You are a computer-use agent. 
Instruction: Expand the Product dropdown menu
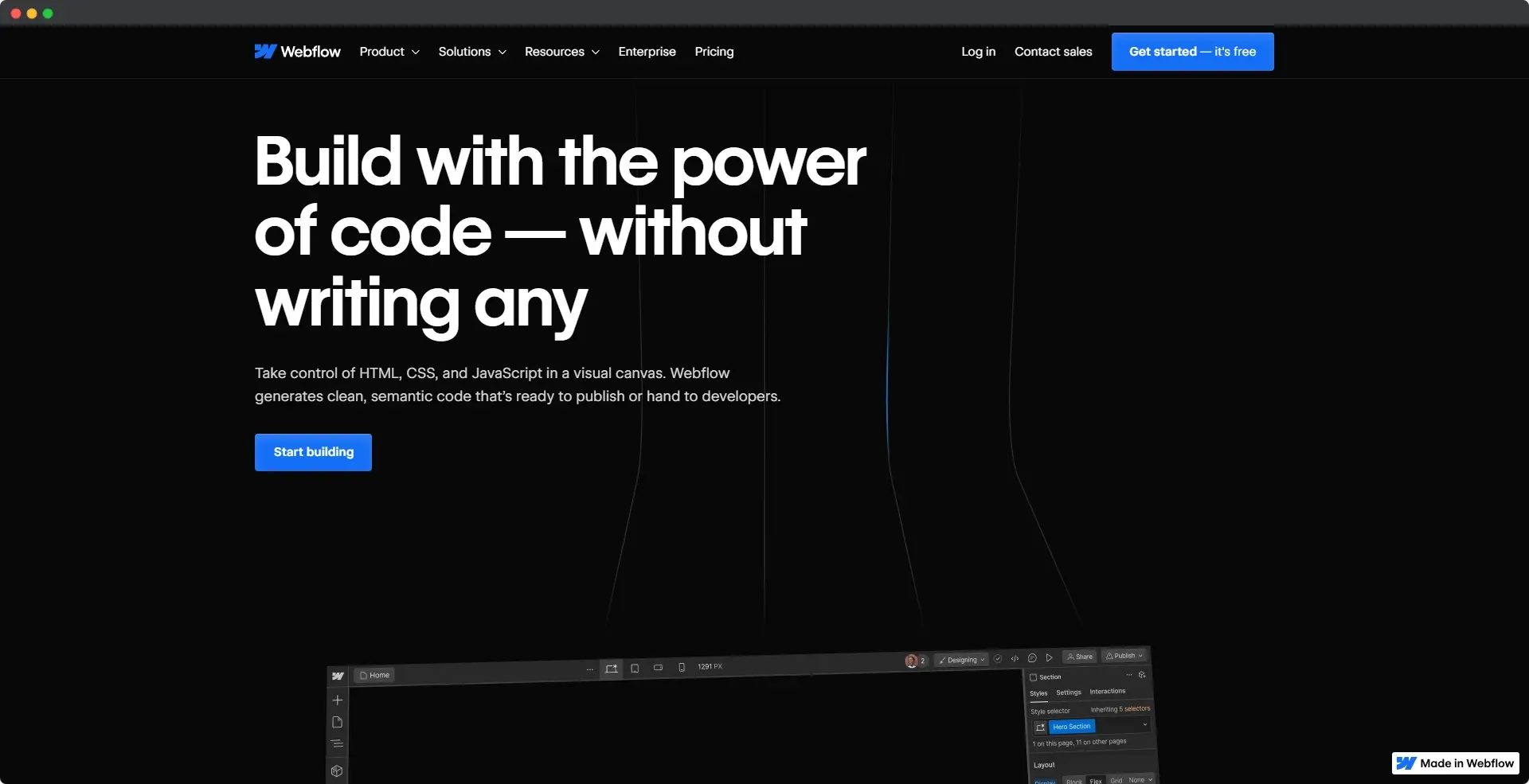coord(389,52)
